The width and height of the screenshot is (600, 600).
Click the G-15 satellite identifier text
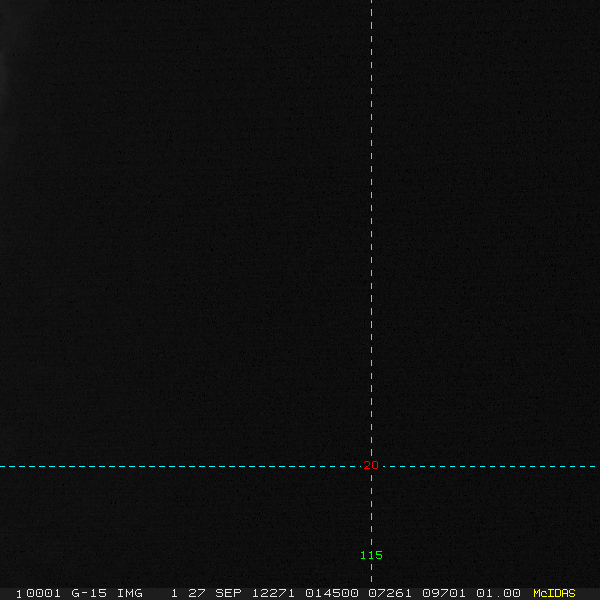[x=89, y=593]
